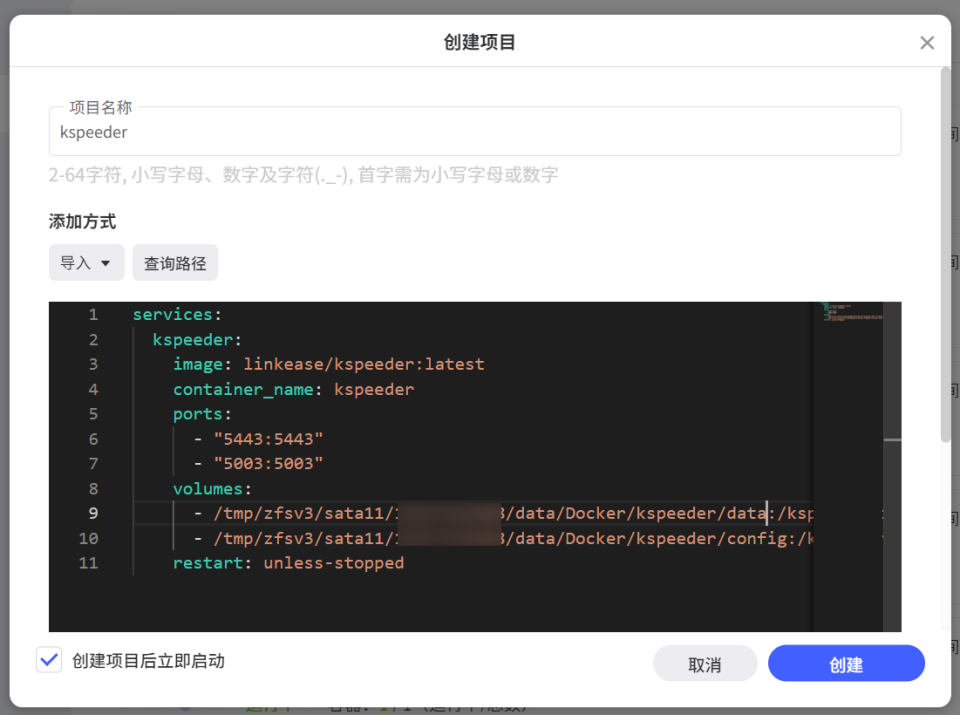Viewport: 960px width, 715px height.
Task: Click the container_name: kspeeder line
Action: (x=290, y=389)
